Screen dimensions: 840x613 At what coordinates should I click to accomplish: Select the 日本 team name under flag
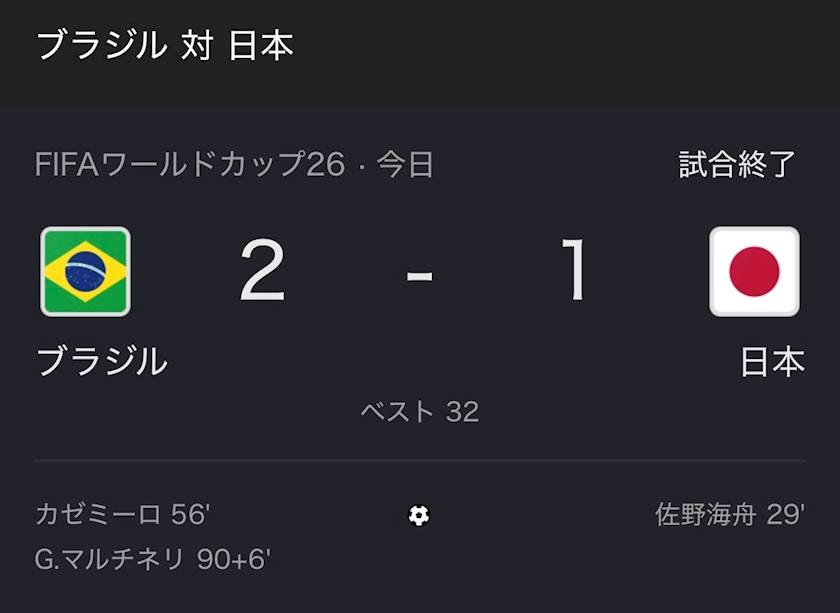click(x=772, y=362)
